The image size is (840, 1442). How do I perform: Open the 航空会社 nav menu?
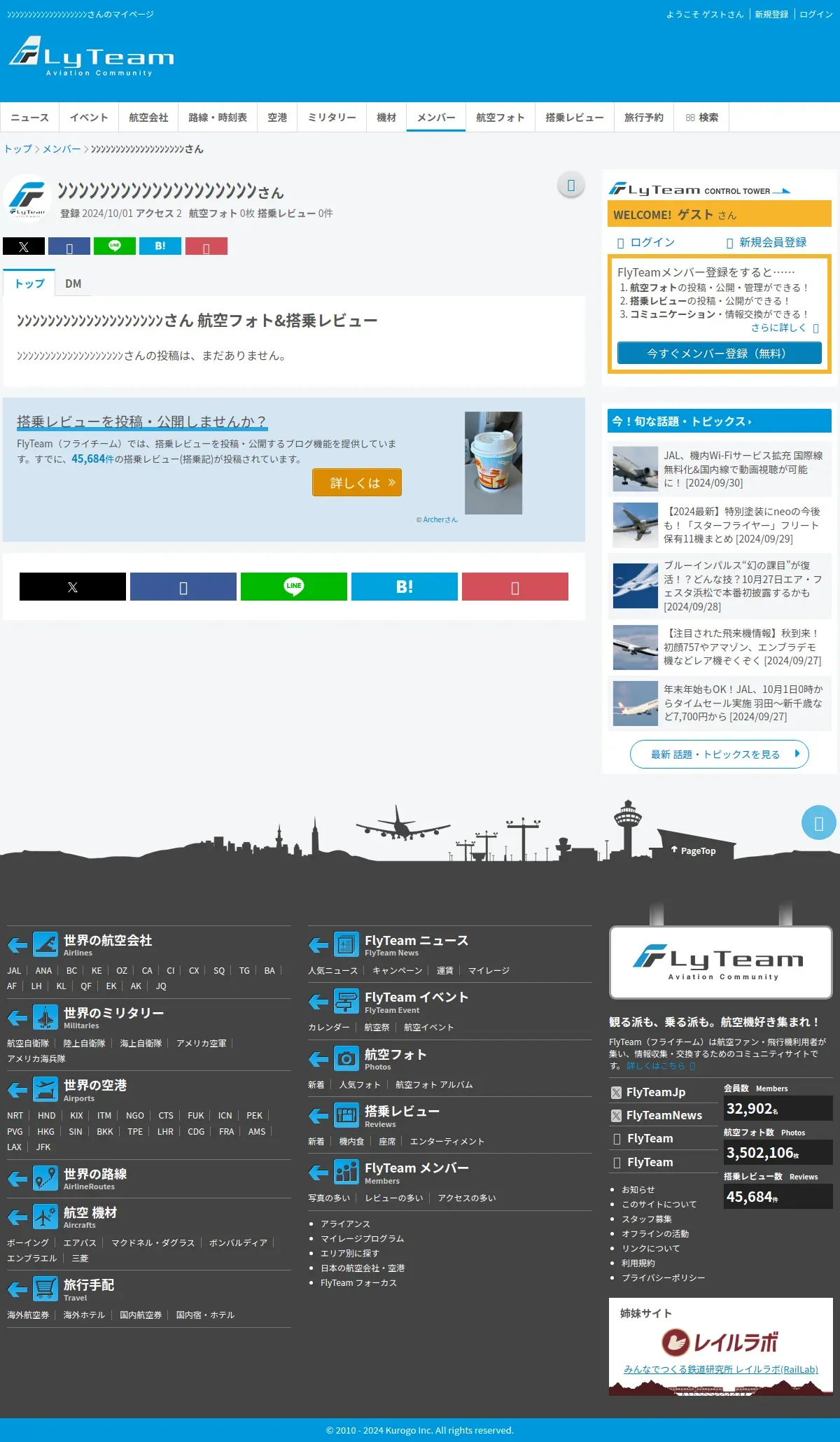(x=148, y=118)
